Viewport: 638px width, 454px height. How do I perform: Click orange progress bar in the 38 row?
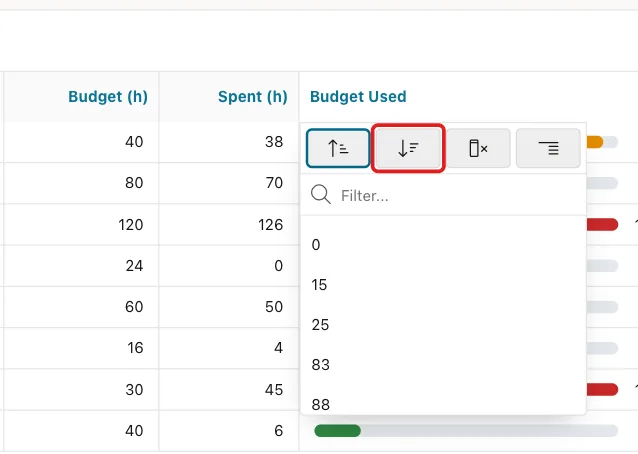pyautogui.click(x=595, y=142)
